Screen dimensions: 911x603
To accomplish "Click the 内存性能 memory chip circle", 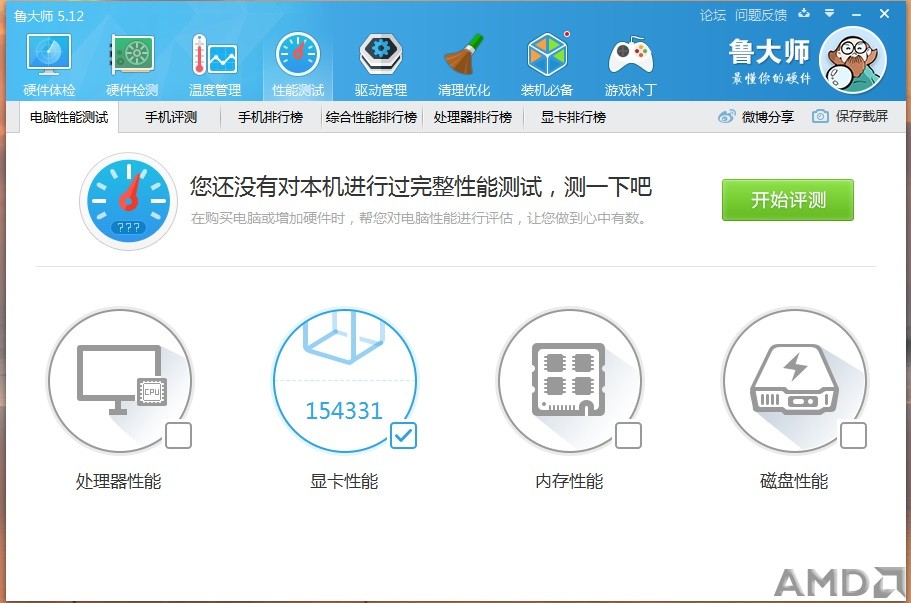I will [x=570, y=381].
